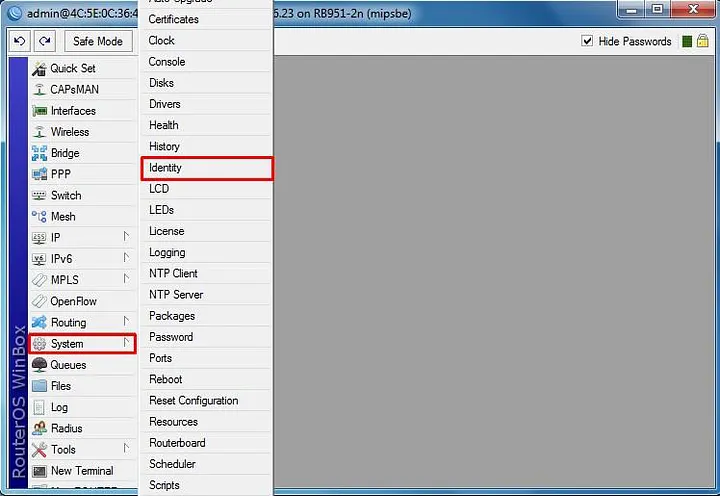
Task: Expand the Routing submenu arrow
Action: coord(126,321)
